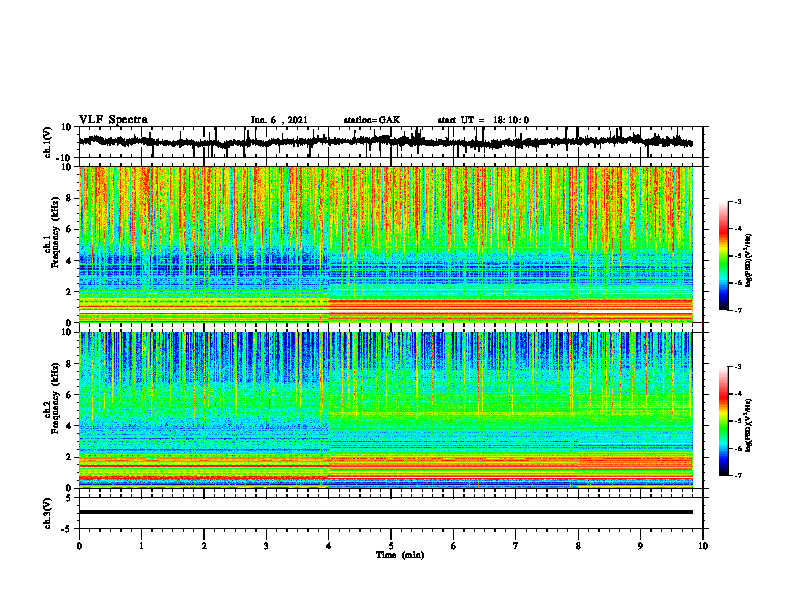792x612 pixels.
Task: Click the "ch.1(V)" waveform axis label
Action: (47, 142)
